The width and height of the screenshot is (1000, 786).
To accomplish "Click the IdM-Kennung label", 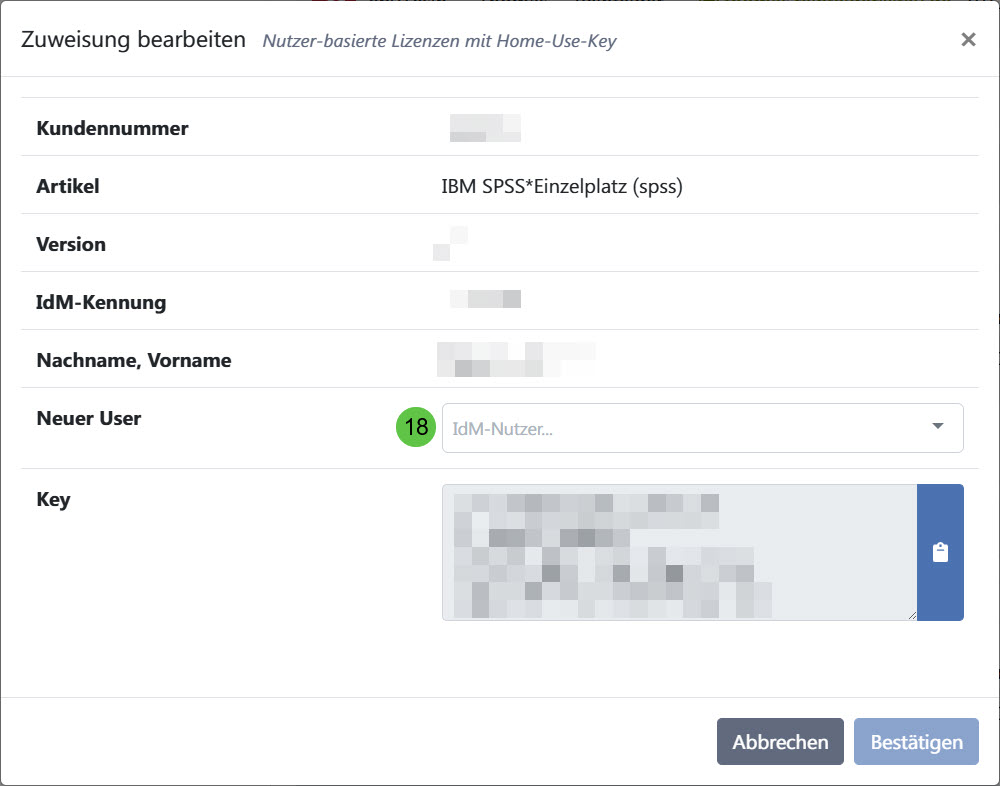I will (101, 302).
